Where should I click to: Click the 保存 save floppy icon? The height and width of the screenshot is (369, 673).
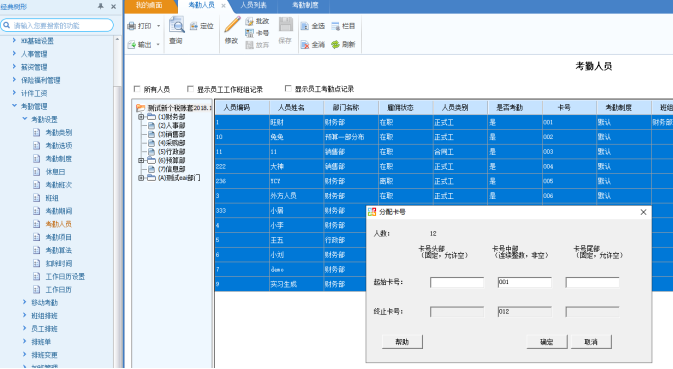[x=285, y=24]
